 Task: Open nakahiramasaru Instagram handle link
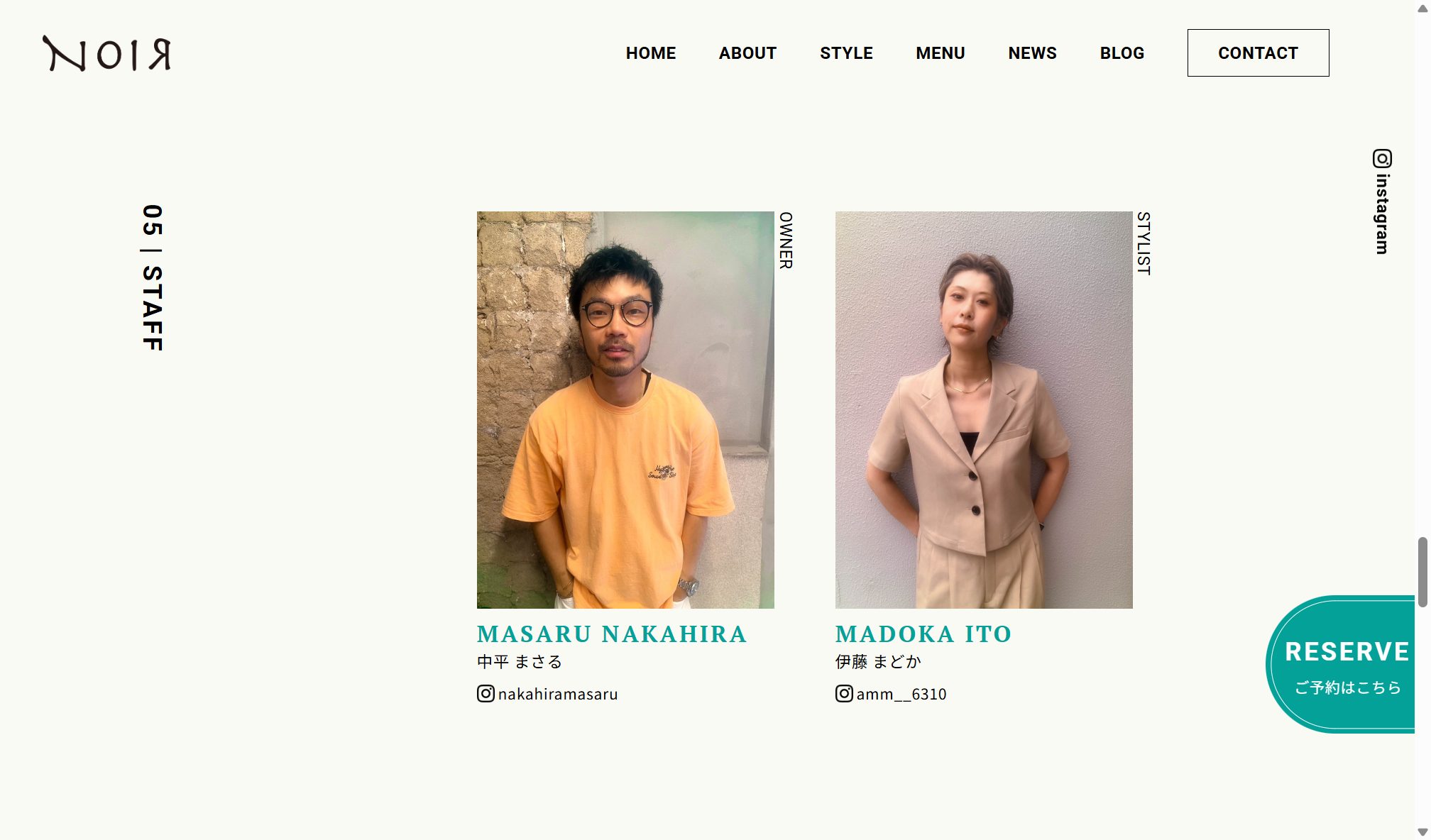tap(558, 694)
